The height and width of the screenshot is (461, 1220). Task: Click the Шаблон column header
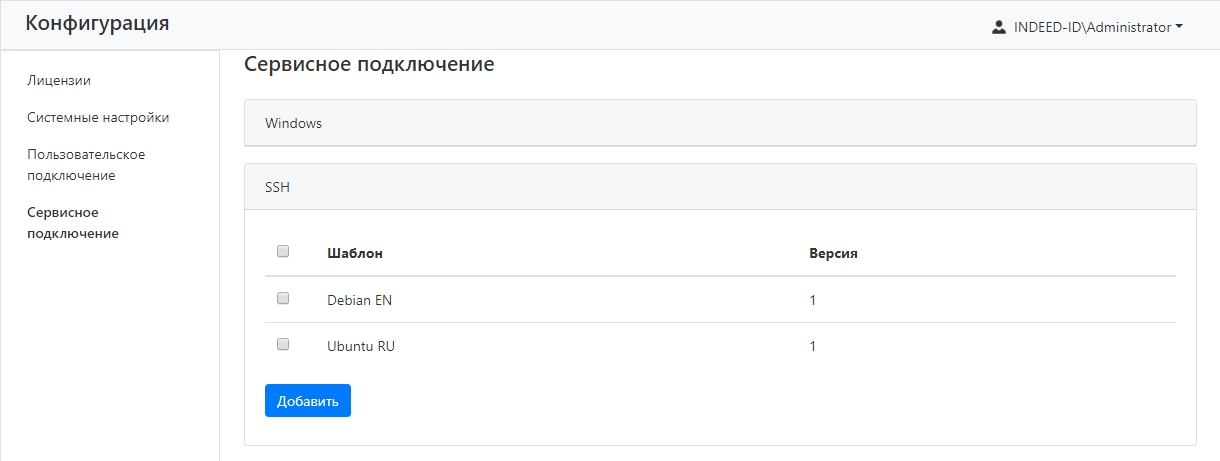tap(355, 253)
